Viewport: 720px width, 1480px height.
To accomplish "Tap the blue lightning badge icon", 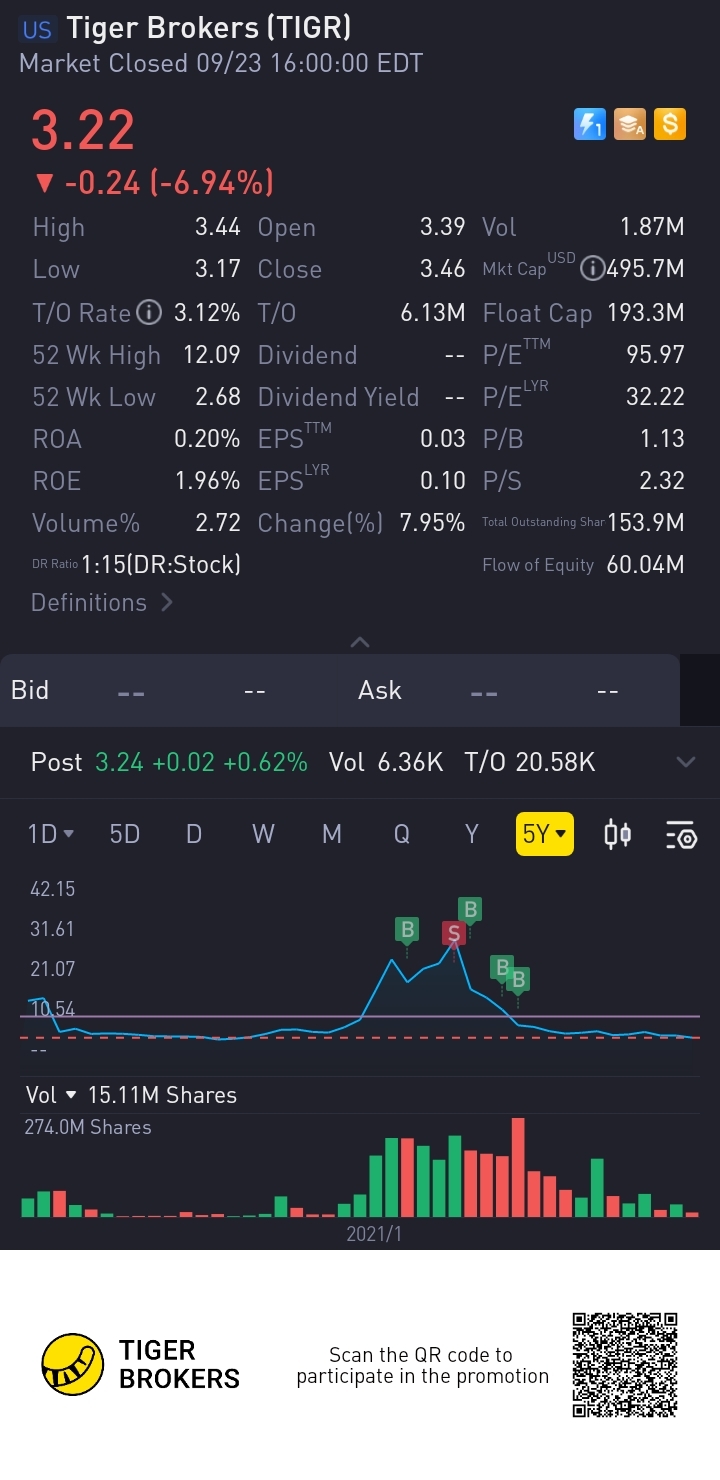I will (x=590, y=124).
